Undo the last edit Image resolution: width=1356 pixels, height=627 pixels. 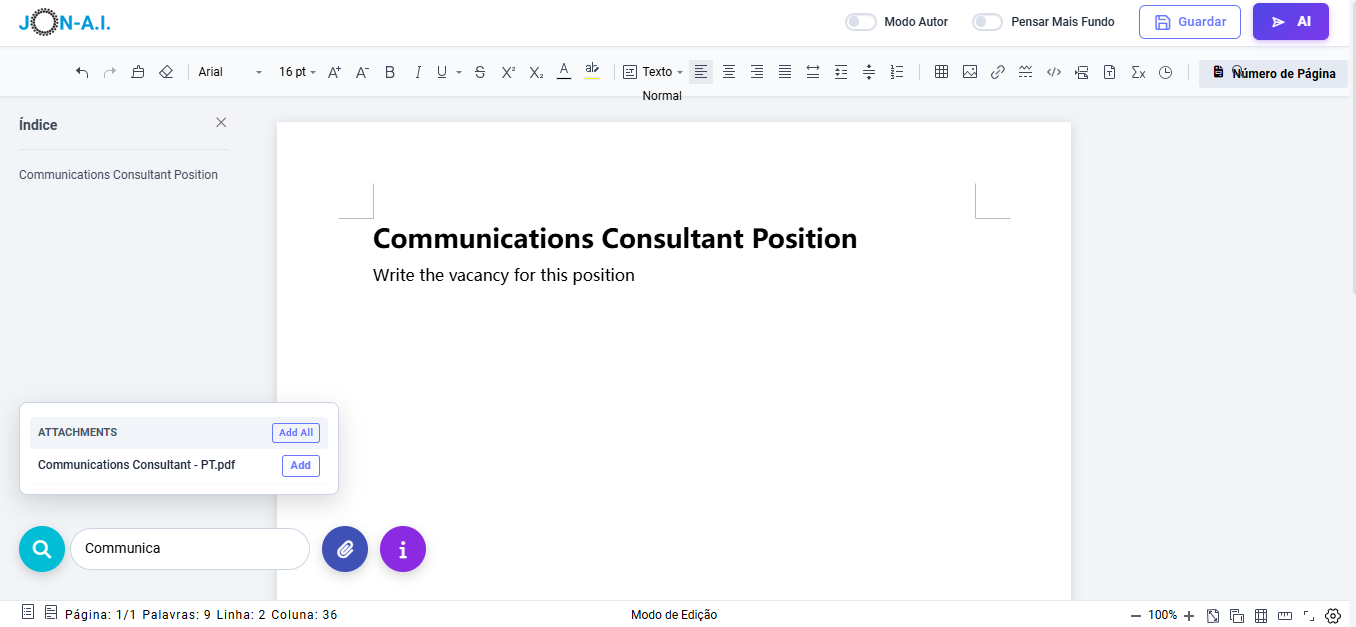(82, 72)
